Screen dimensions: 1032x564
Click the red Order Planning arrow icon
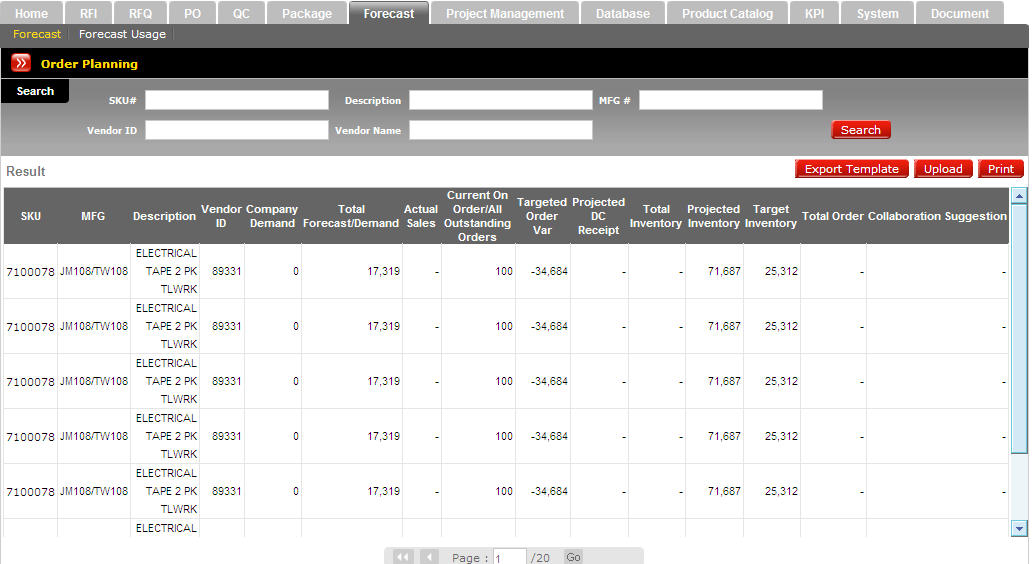point(21,63)
